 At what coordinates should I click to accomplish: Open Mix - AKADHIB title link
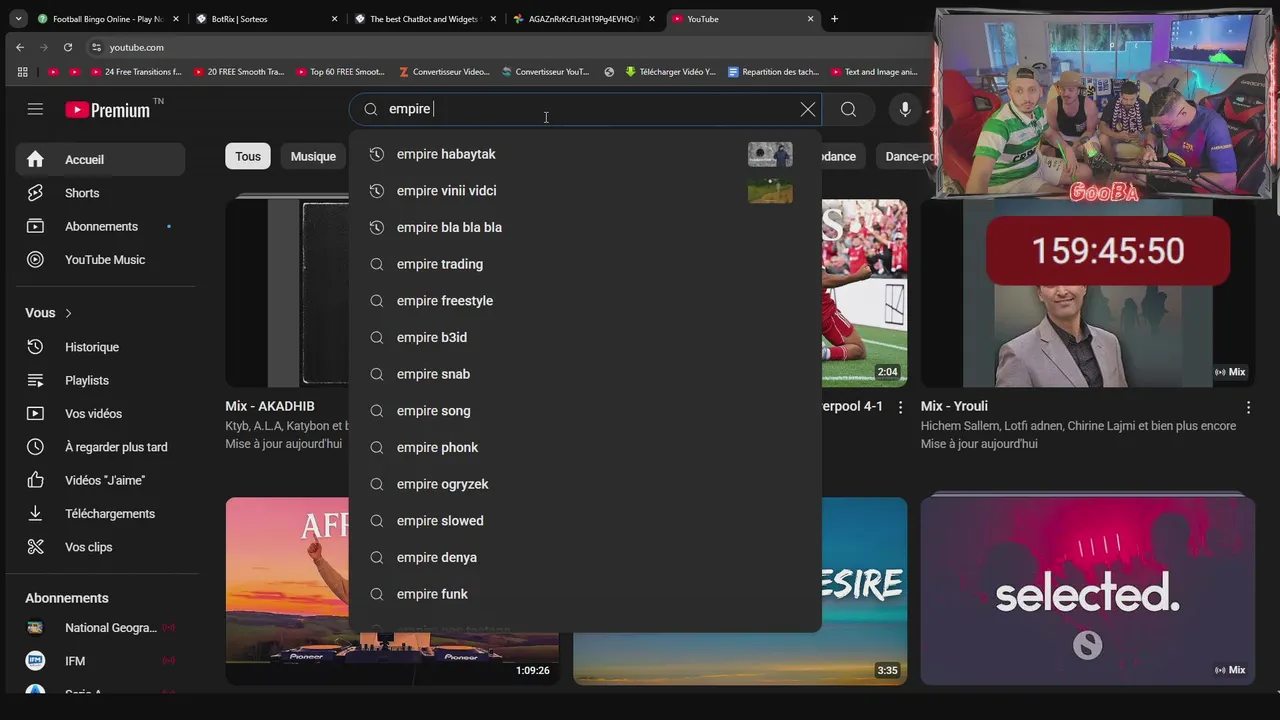click(270, 406)
